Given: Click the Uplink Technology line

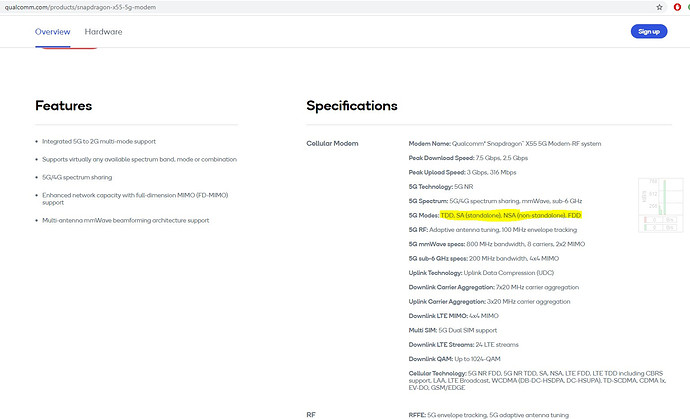Looking at the screenshot, I should pos(481,273).
